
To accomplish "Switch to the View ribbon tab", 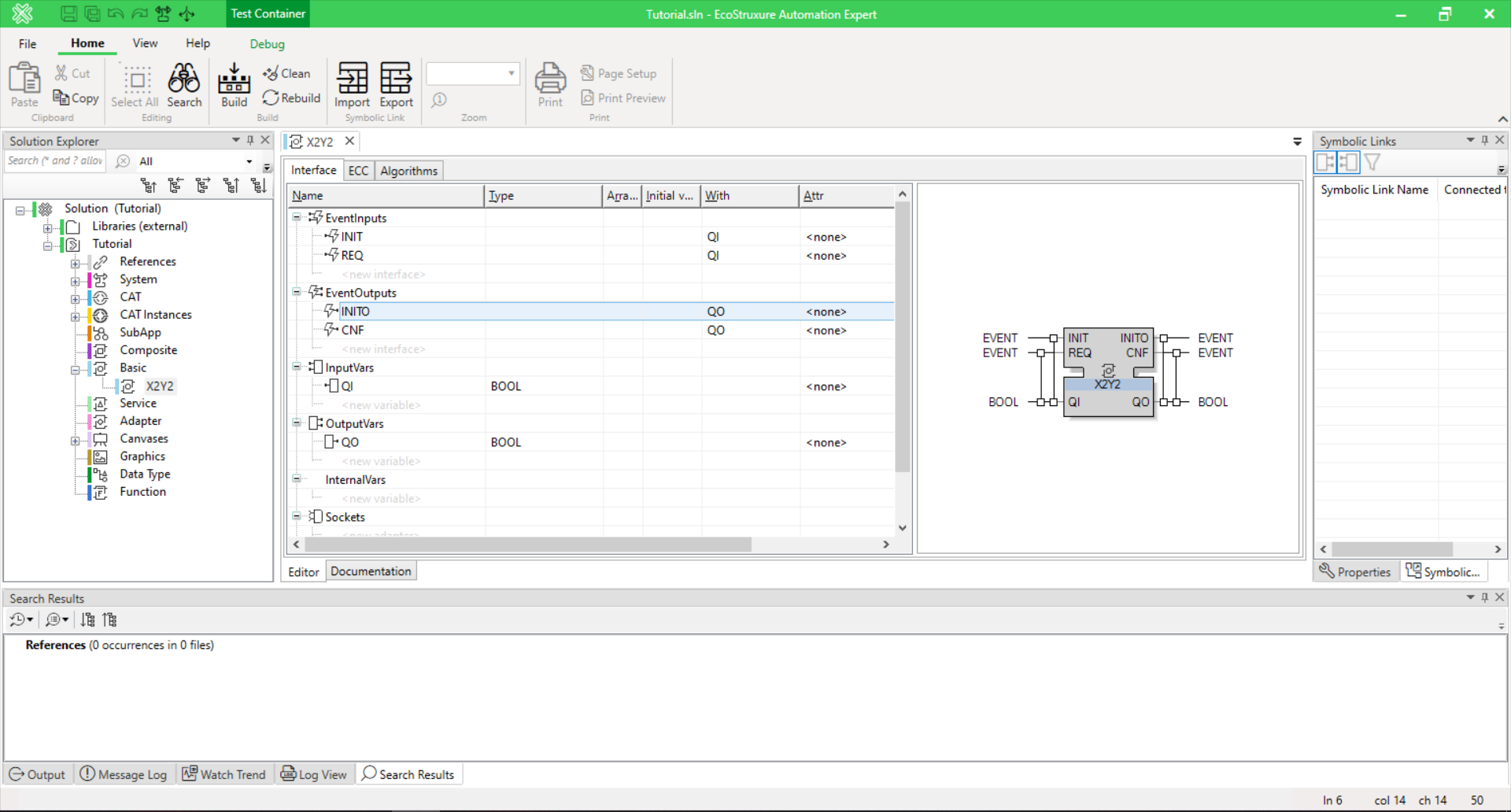I will click(x=145, y=43).
